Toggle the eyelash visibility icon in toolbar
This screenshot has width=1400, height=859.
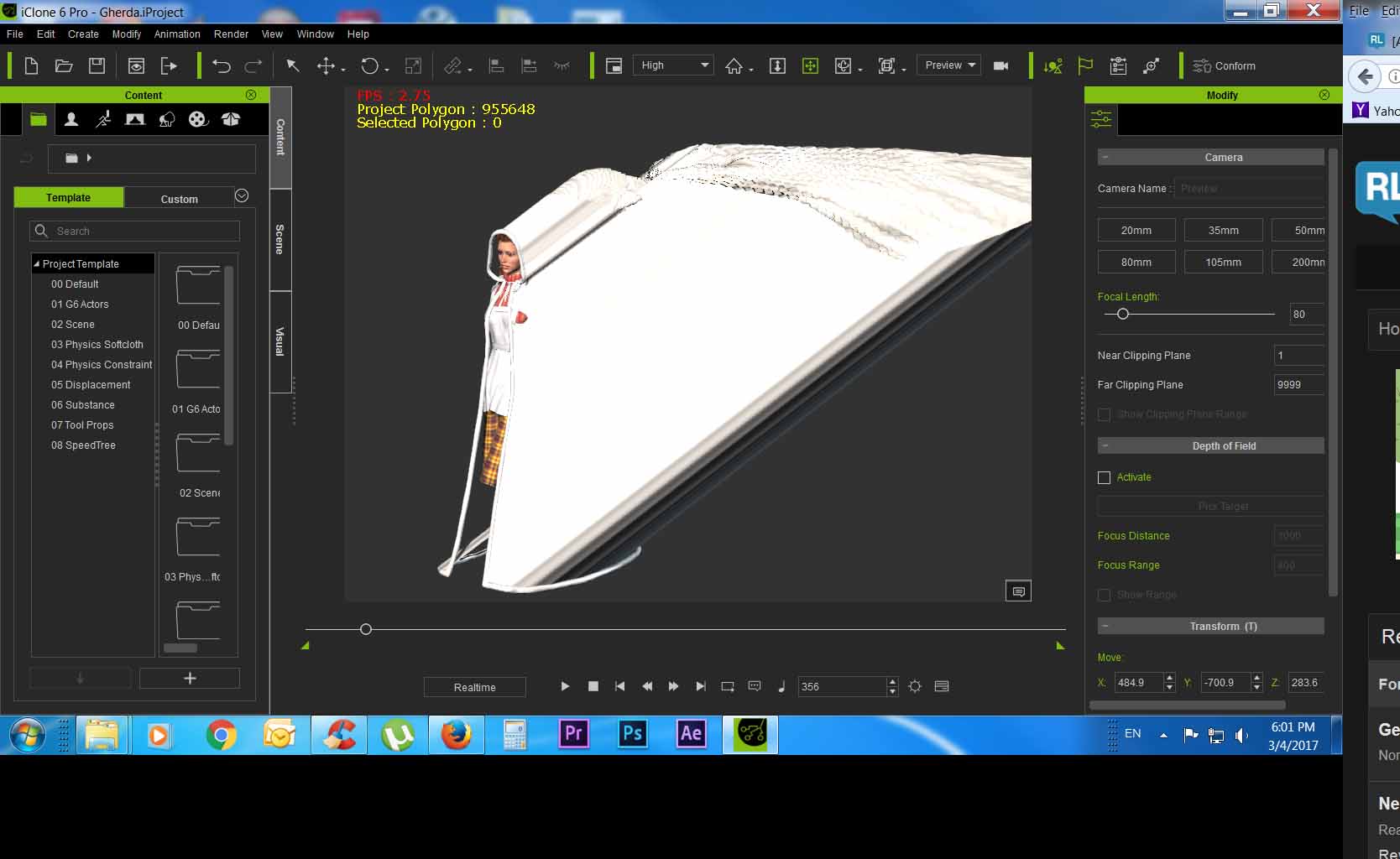pos(562,65)
